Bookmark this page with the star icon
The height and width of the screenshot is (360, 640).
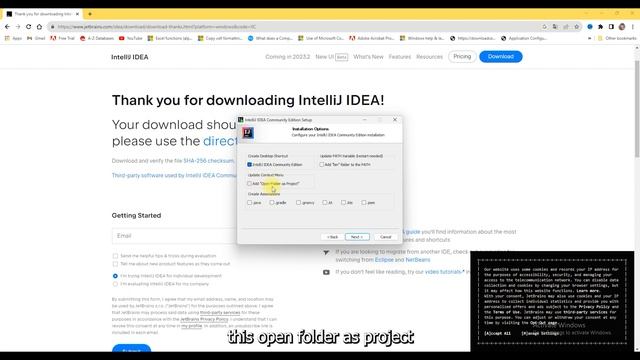pos(577,27)
